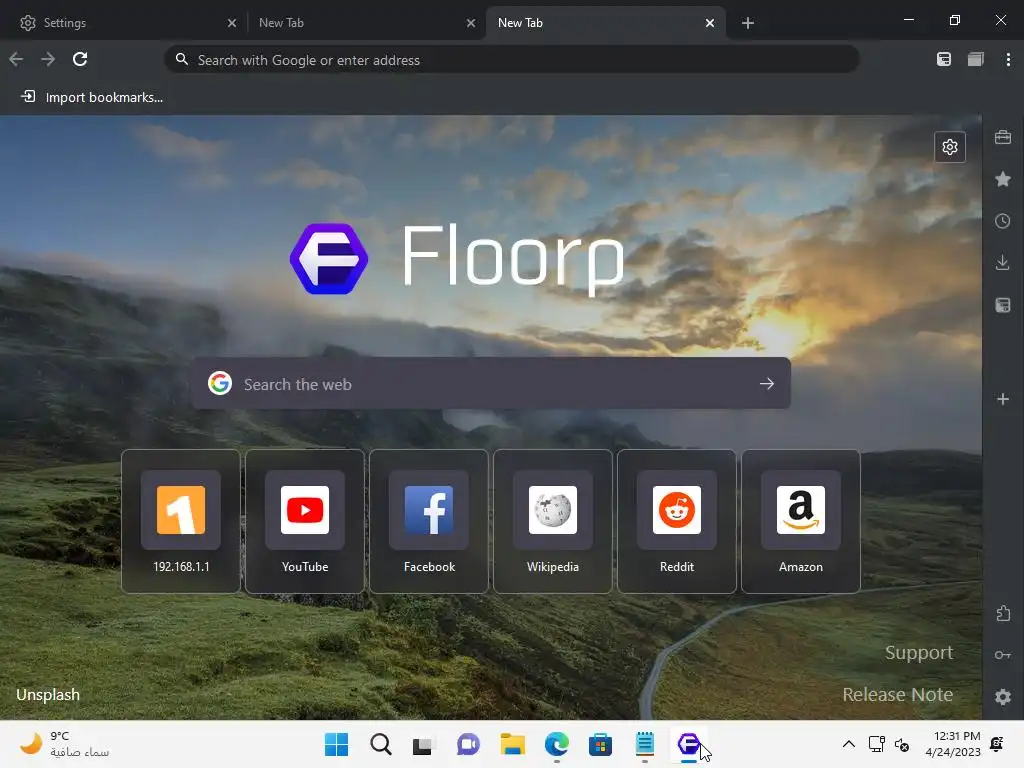Screen dimensions: 1024x768
Task: Go back with the back arrow
Action: [x=16, y=59]
